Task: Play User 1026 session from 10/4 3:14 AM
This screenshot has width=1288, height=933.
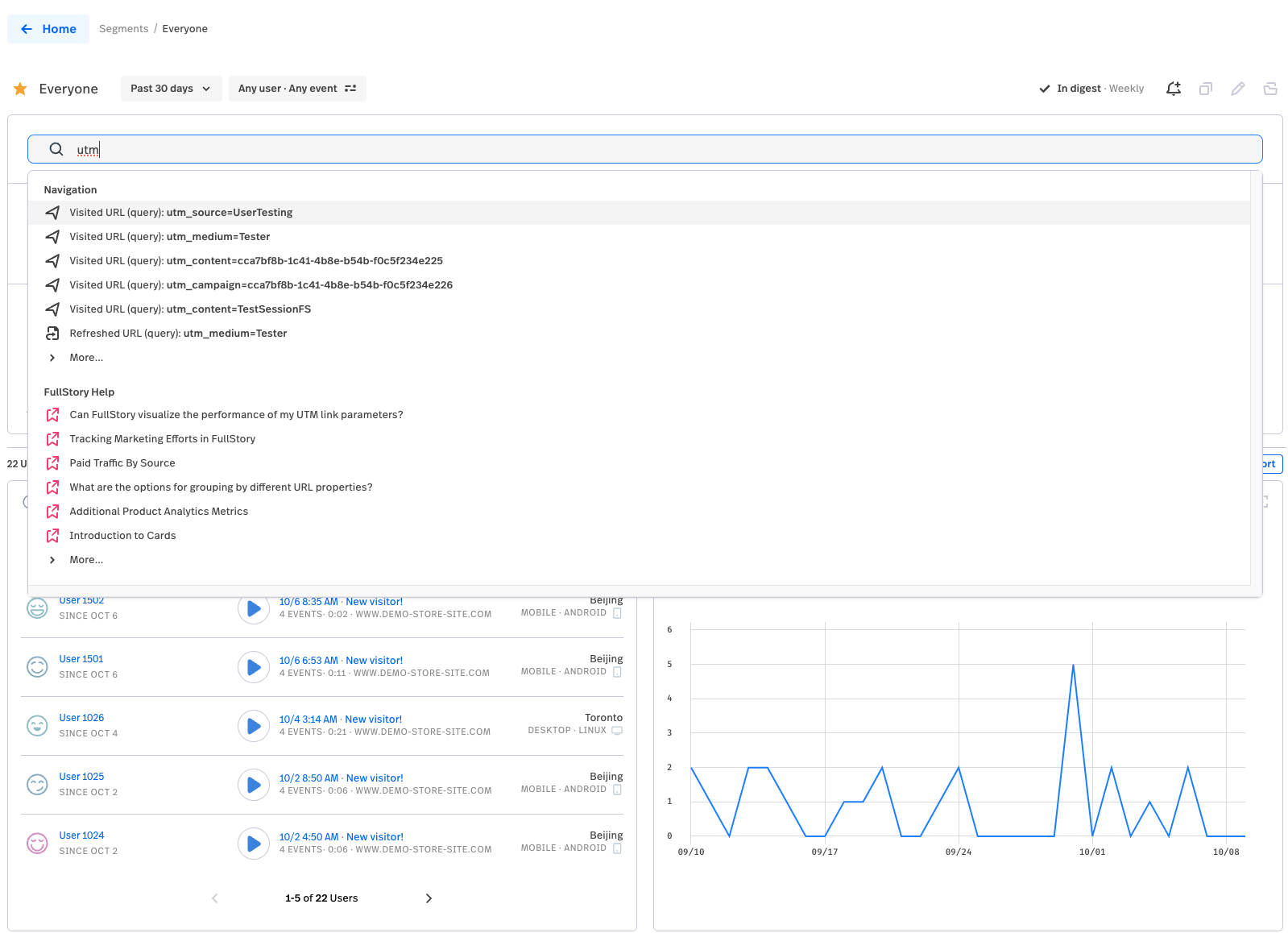Action: (254, 726)
